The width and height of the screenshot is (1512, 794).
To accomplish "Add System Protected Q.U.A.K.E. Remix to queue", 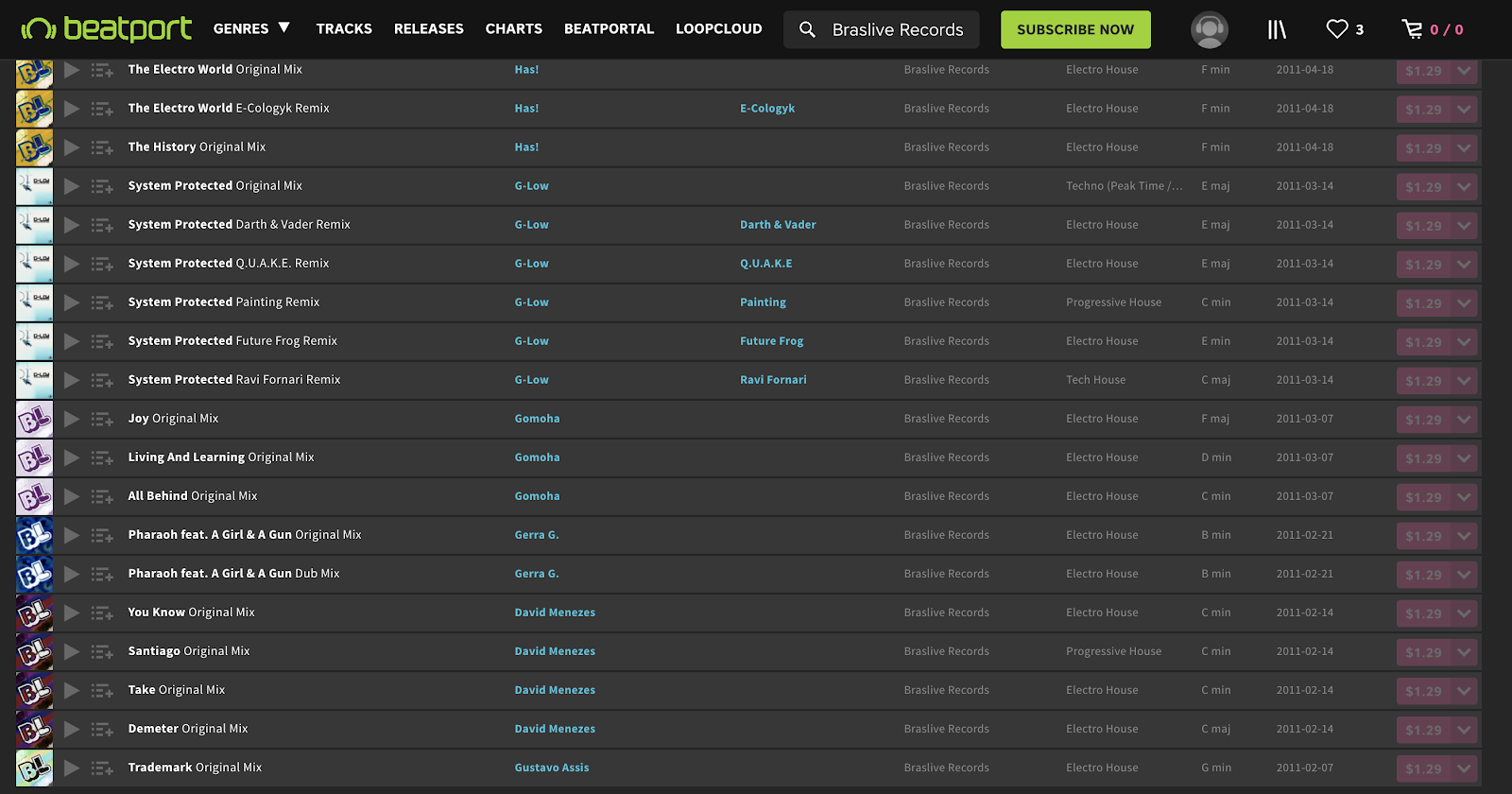I will [102, 264].
